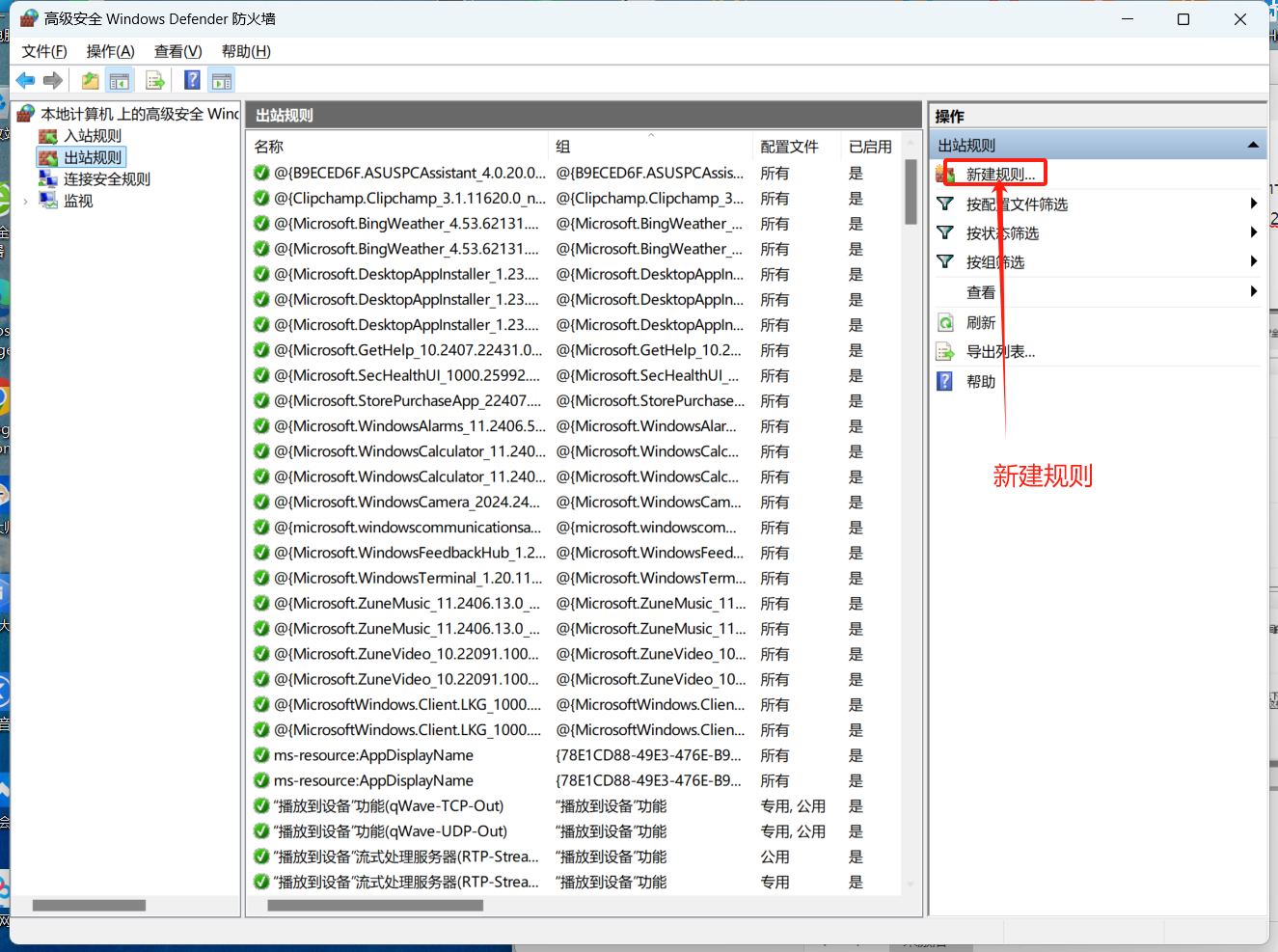Click the filter icon beside 按配置文件筛选

[945, 204]
